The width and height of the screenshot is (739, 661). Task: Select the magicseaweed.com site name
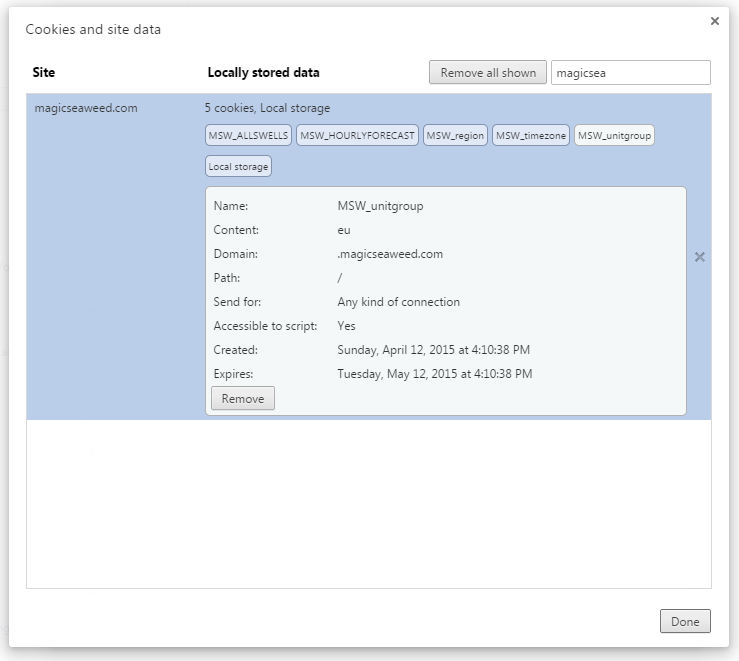pos(86,108)
